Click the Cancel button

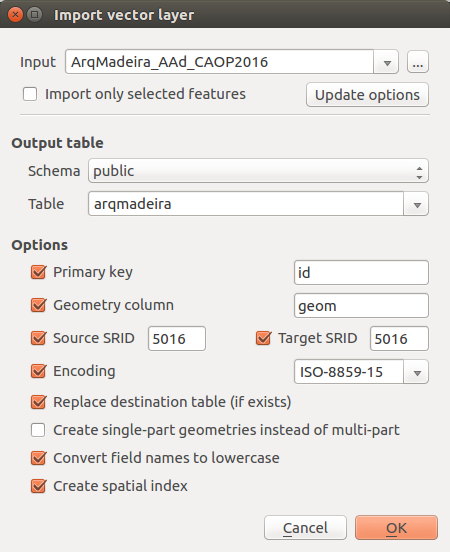(305, 528)
